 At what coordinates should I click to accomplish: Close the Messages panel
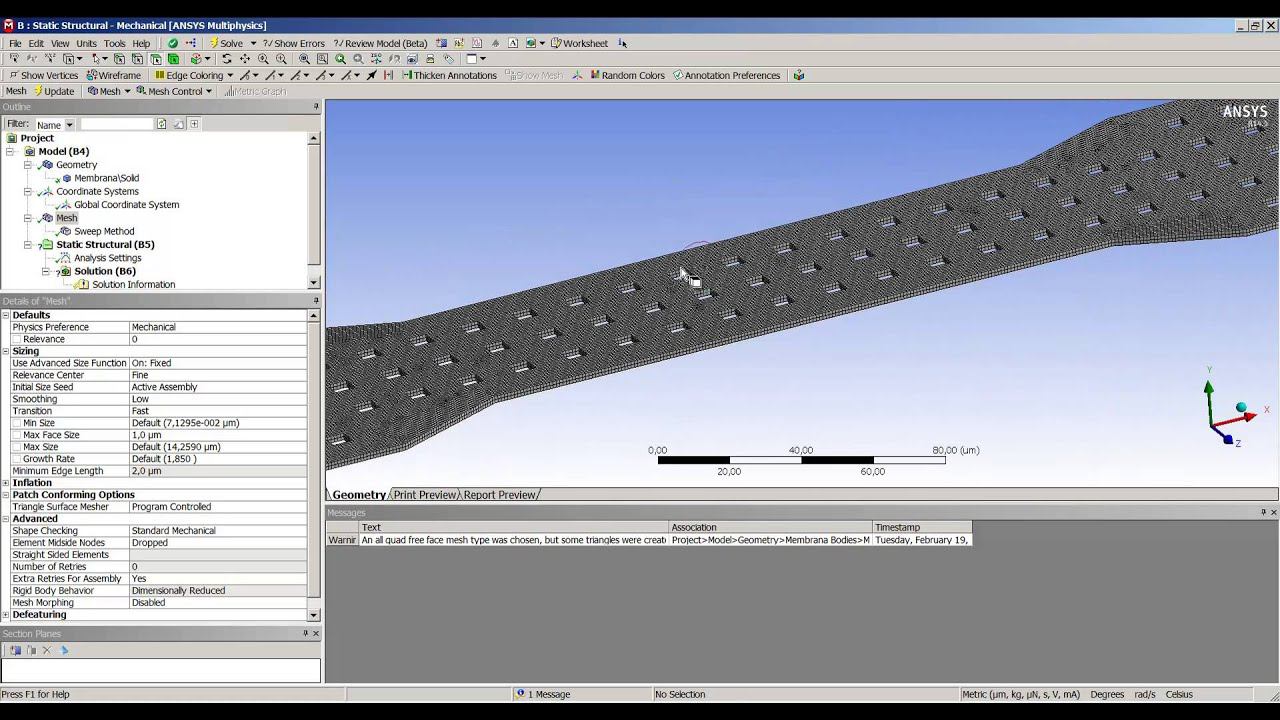[x=1274, y=513]
